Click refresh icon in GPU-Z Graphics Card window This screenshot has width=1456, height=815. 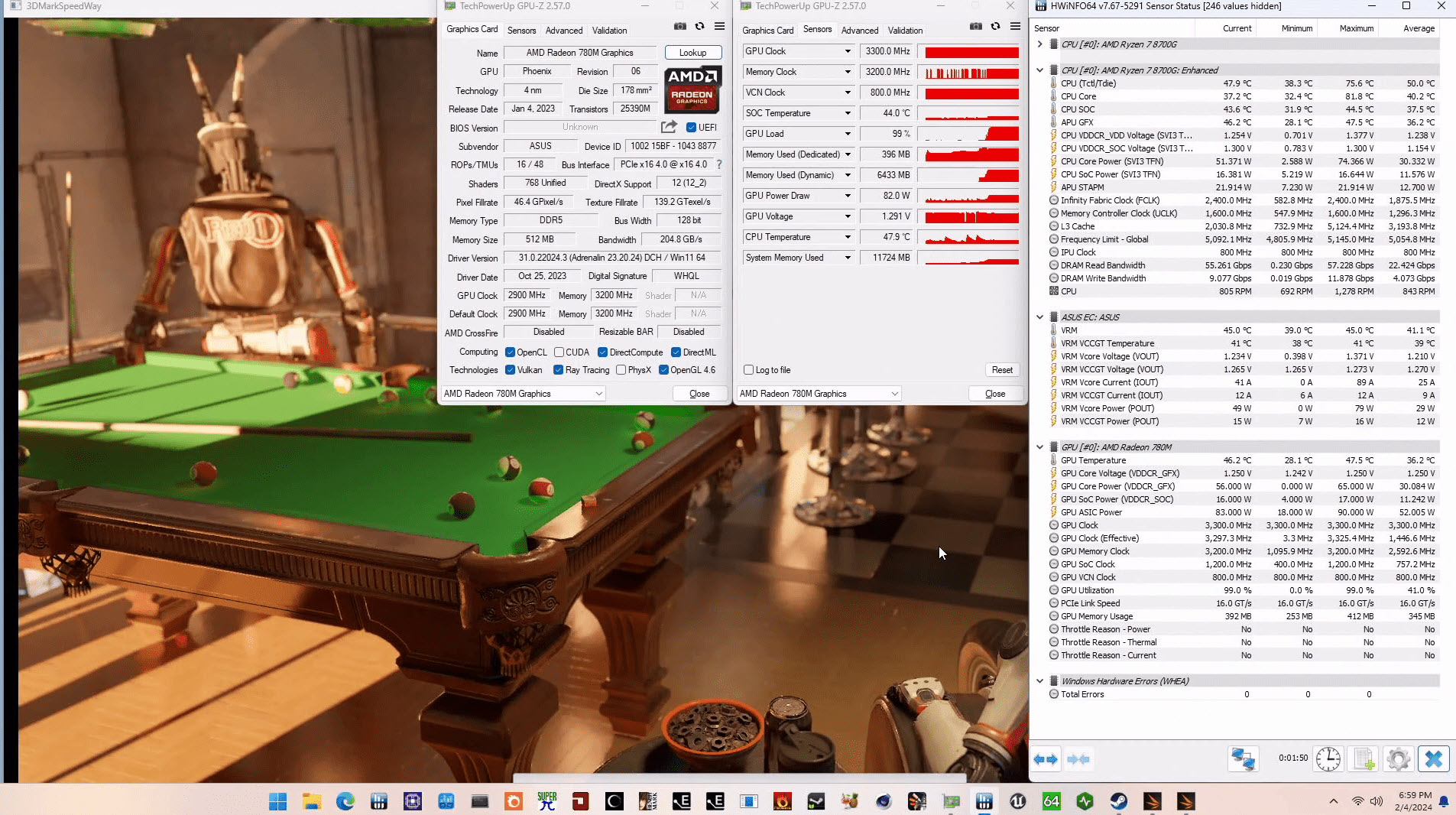pyautogui.click(x=699, y=27)
